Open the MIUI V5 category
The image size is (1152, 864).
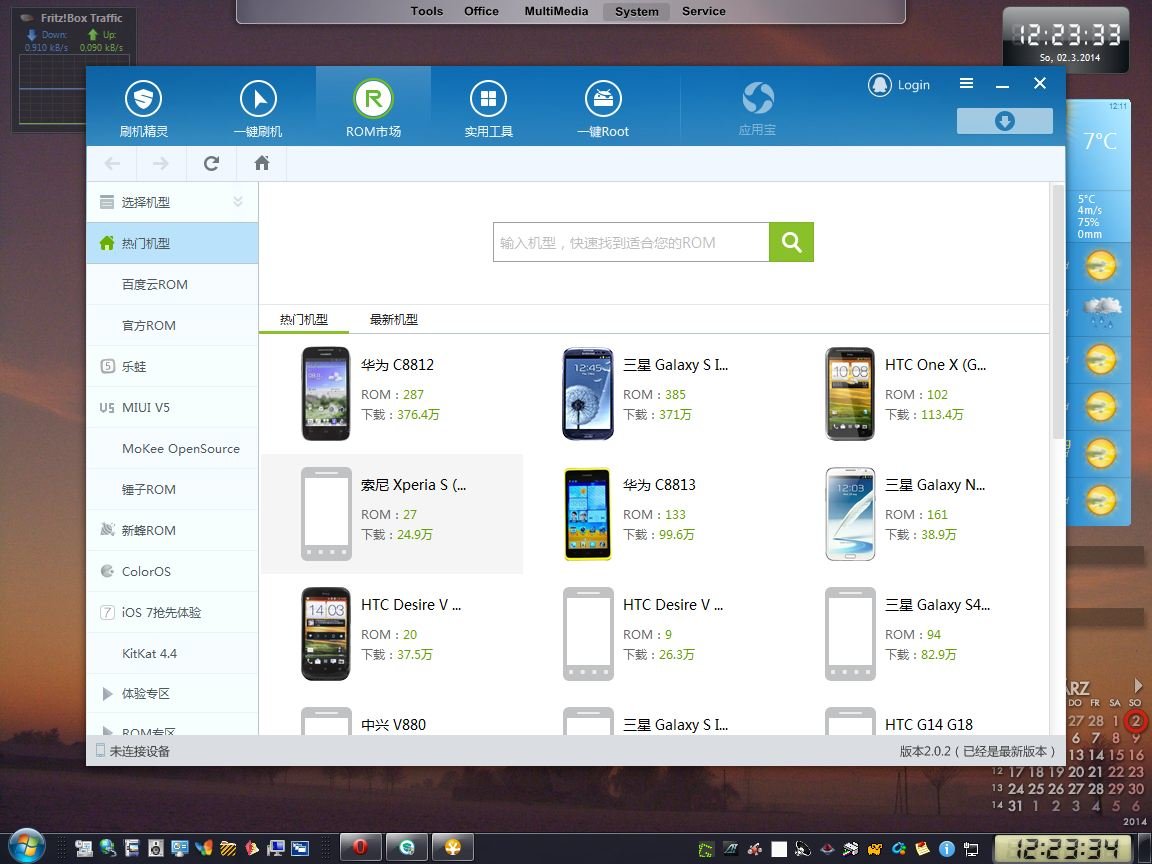(x=172, y=407)
